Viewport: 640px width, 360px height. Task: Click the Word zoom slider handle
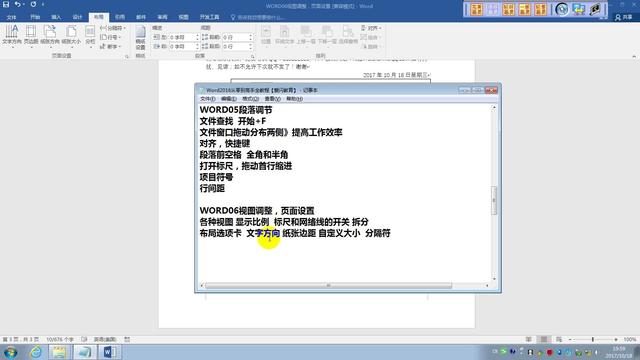click(593, 339)
